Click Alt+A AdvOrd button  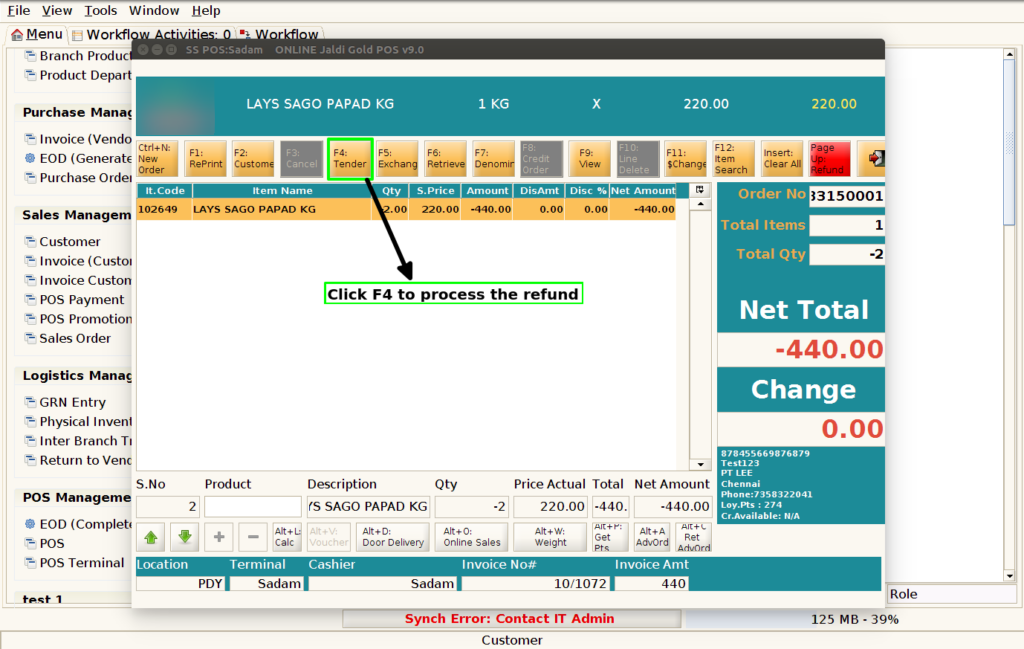pyautogui.click(x=652, y=537)
